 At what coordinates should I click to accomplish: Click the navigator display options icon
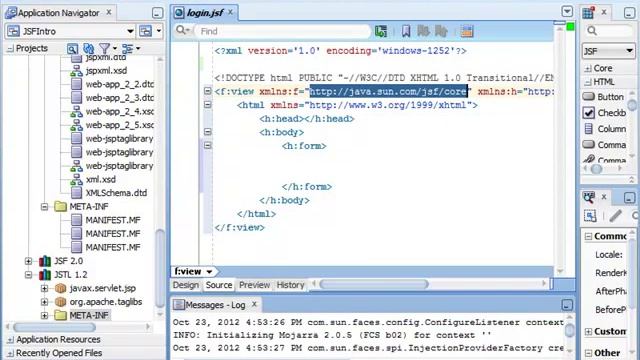pyautogui.click(x=128, y=49)
